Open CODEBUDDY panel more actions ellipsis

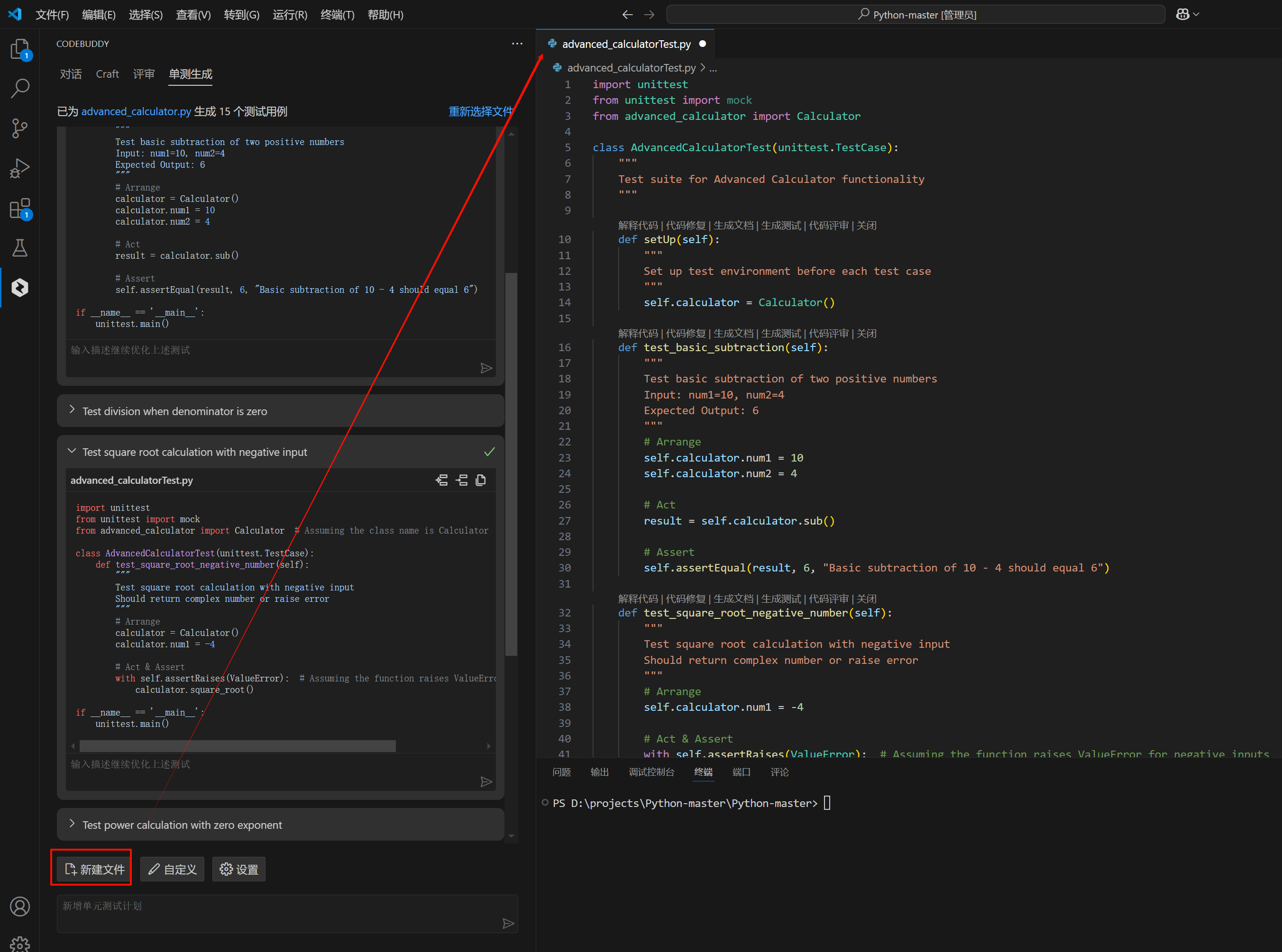517,44
